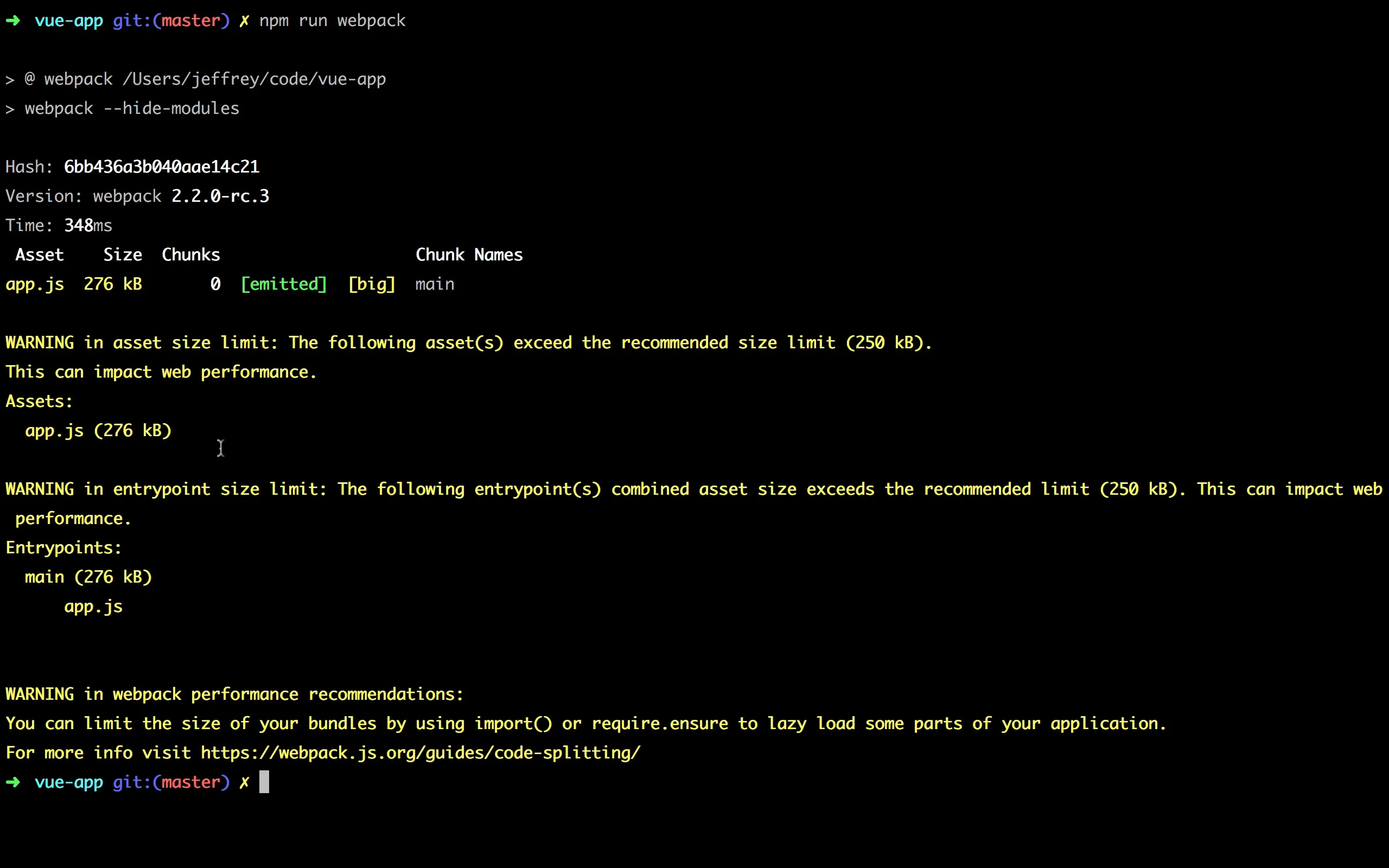The height and width of the screenshot is (868, 1389).
Task: Click the /Users/jeffrey/code/vue-app path
Action: pyautogui.click(x=254, y=79)
